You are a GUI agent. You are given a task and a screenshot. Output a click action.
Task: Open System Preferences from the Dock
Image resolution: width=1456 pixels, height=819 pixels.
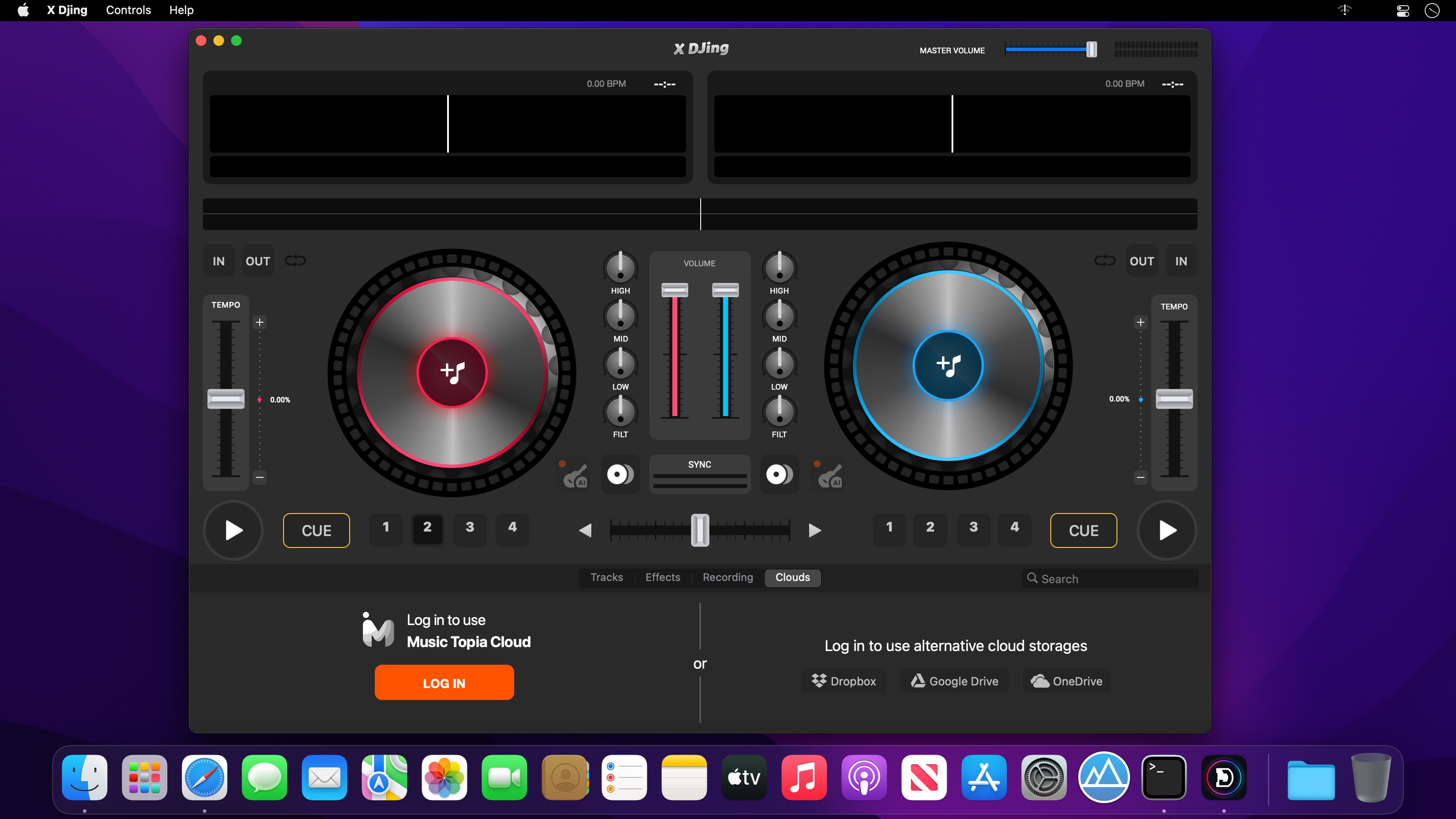point(1043,778)
